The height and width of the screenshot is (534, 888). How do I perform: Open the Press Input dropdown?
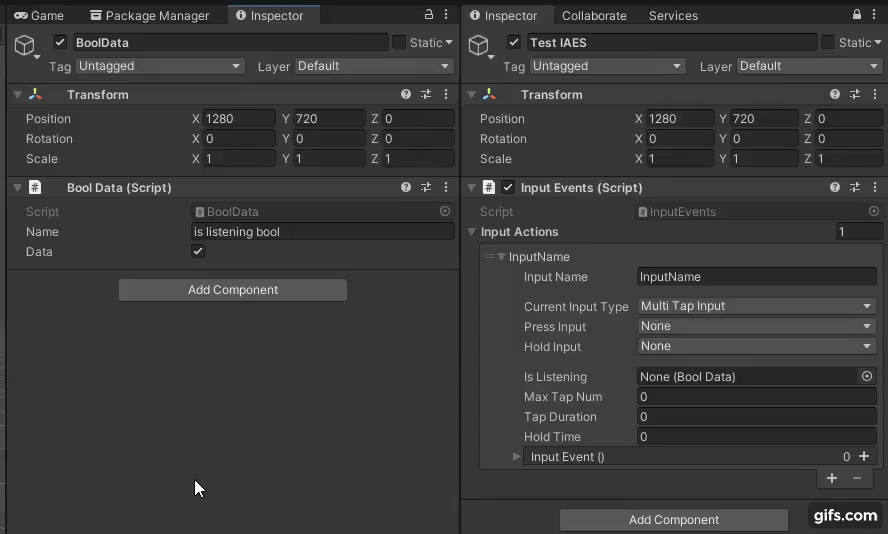pyautogui.click(x=756, y=326)
